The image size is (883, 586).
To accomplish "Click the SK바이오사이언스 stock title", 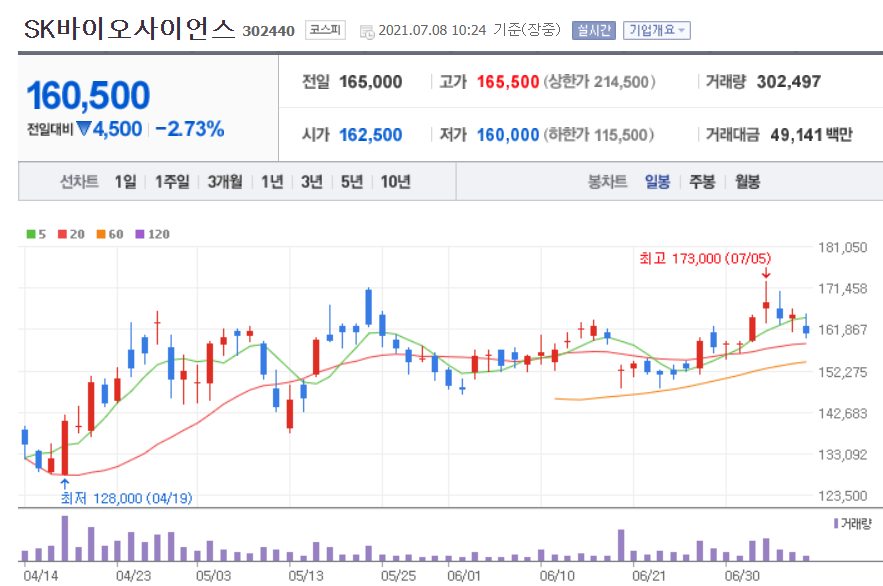I will click(129, 29).
